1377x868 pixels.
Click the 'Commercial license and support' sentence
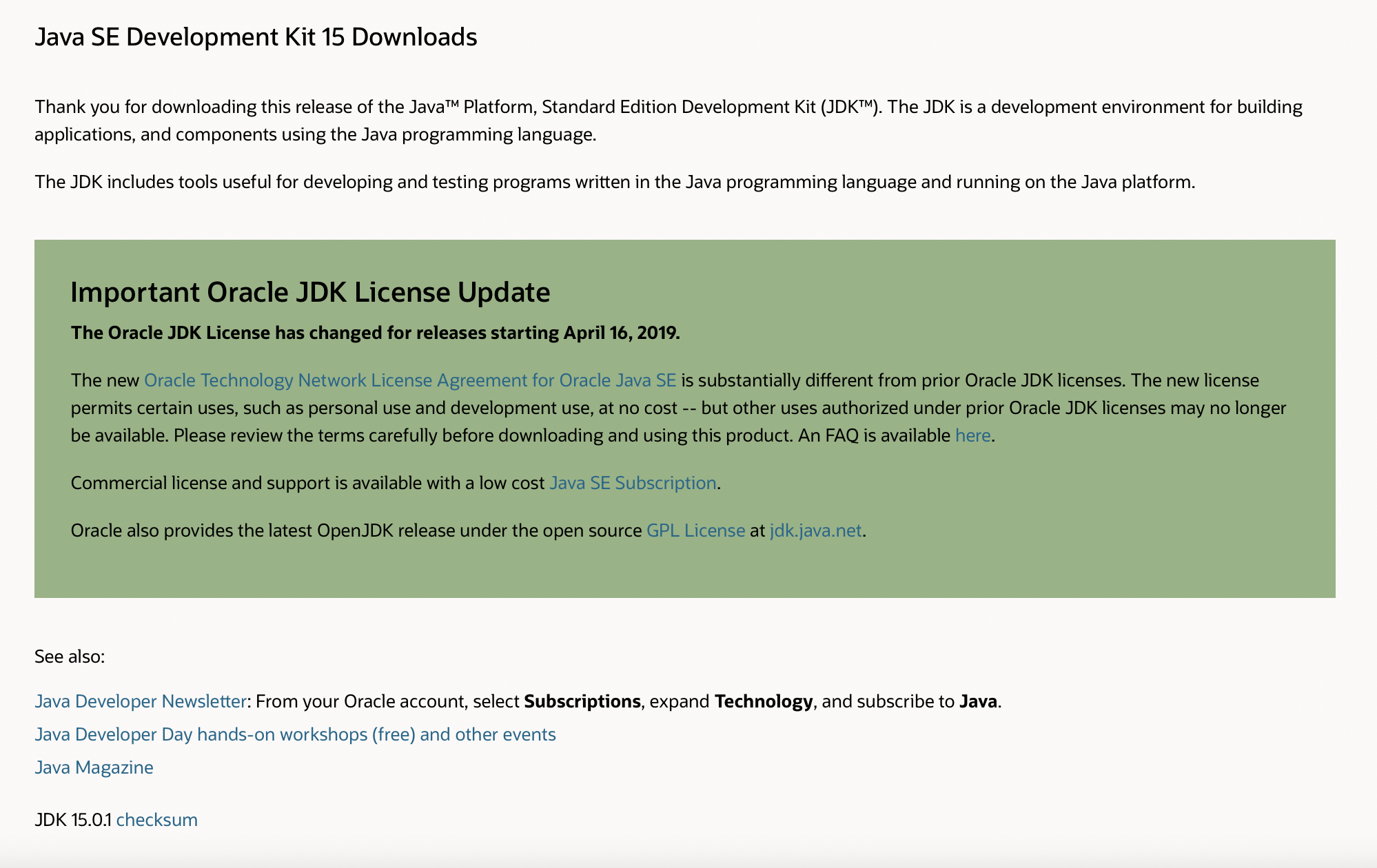pos(307,483)
